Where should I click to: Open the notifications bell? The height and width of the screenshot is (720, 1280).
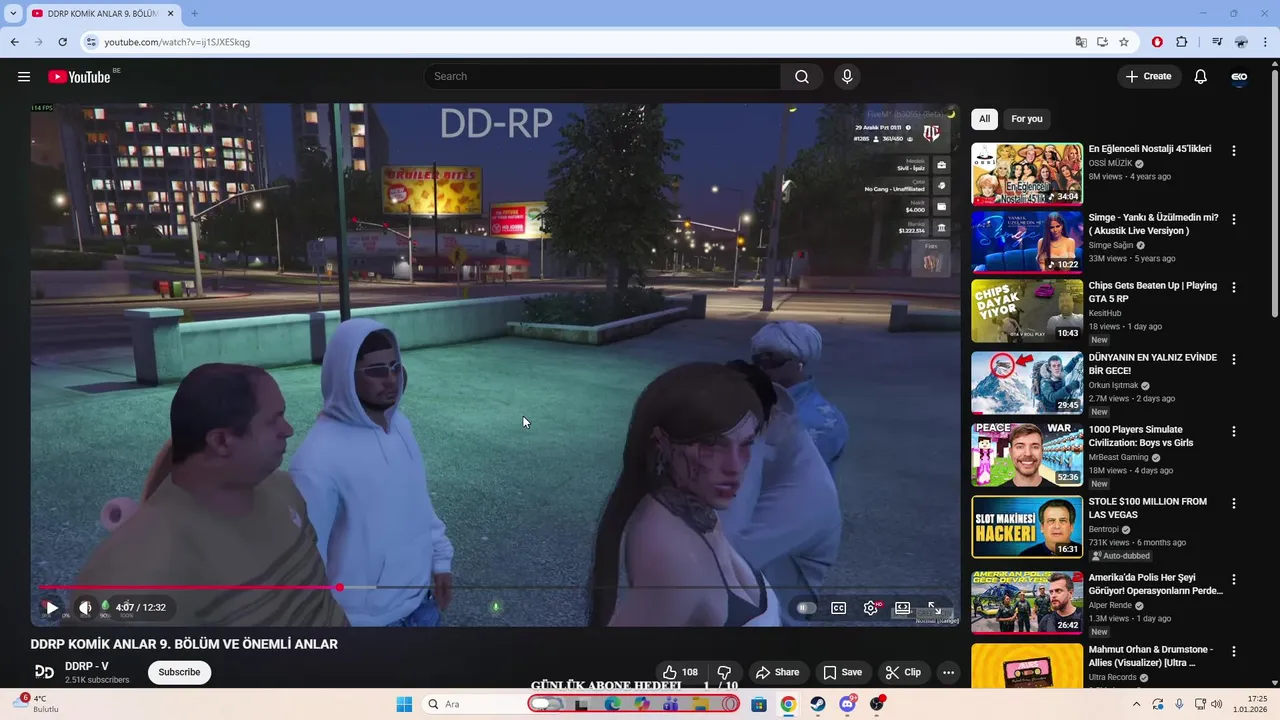tap(1201, 77)
